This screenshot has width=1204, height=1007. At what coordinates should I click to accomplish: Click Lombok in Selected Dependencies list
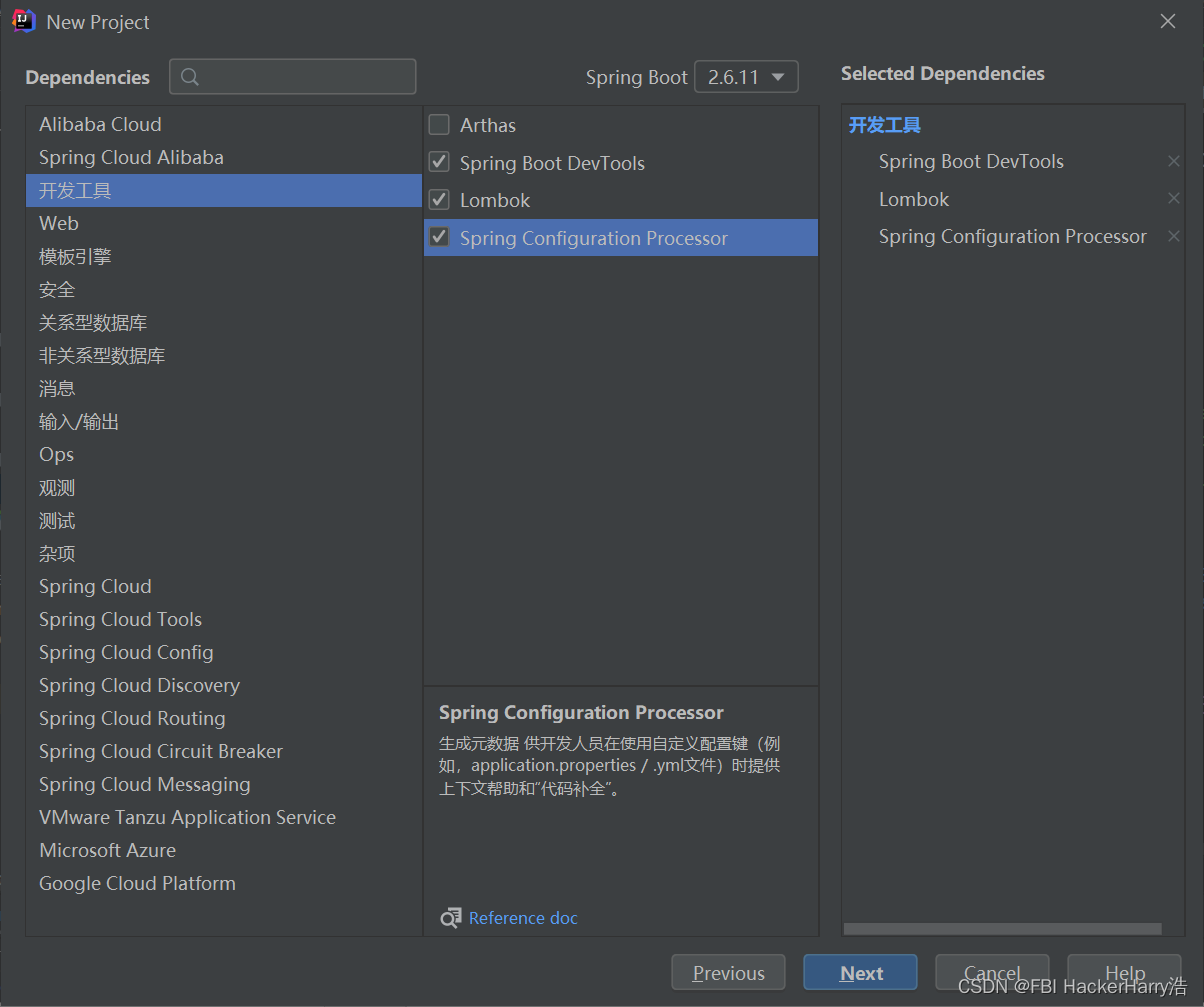[x=914, y=199]
